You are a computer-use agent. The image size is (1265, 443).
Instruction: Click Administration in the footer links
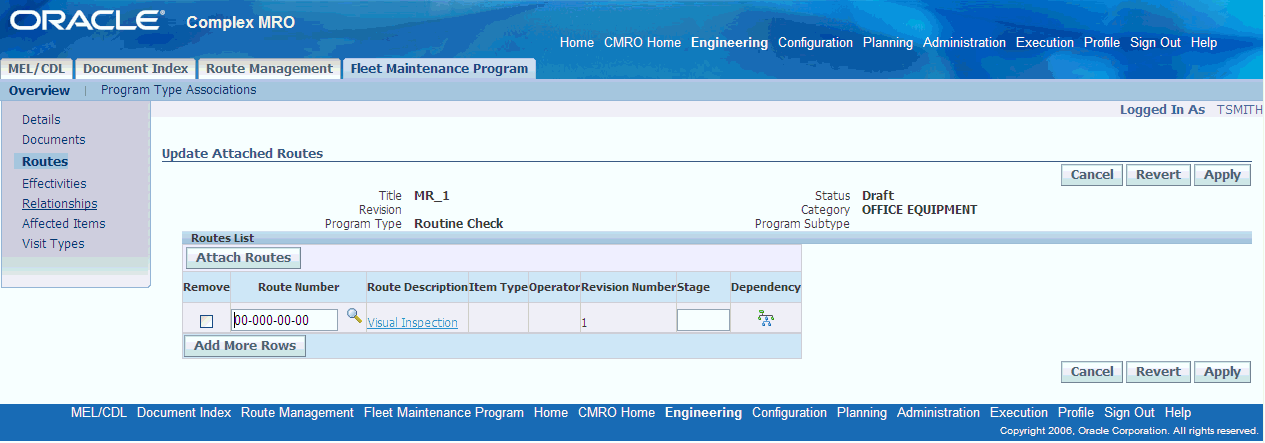tap(938, 413)
